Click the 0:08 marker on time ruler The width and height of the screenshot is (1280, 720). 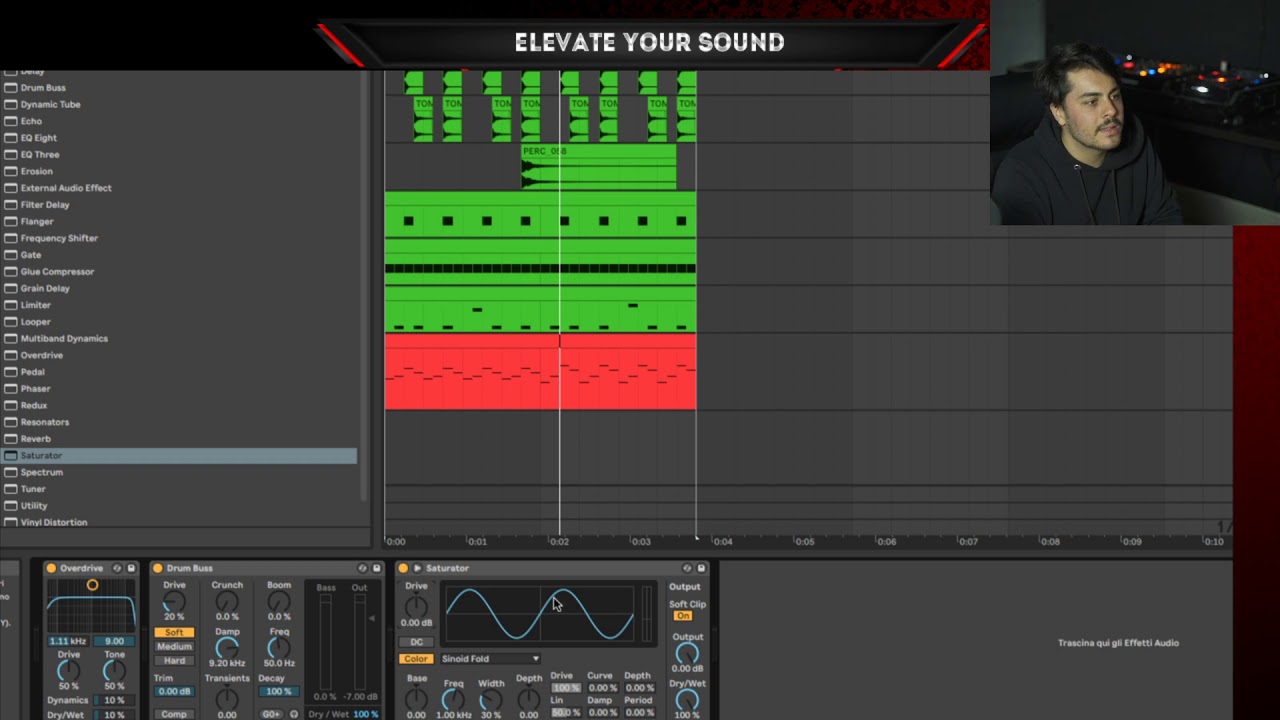coord(1050,542)
